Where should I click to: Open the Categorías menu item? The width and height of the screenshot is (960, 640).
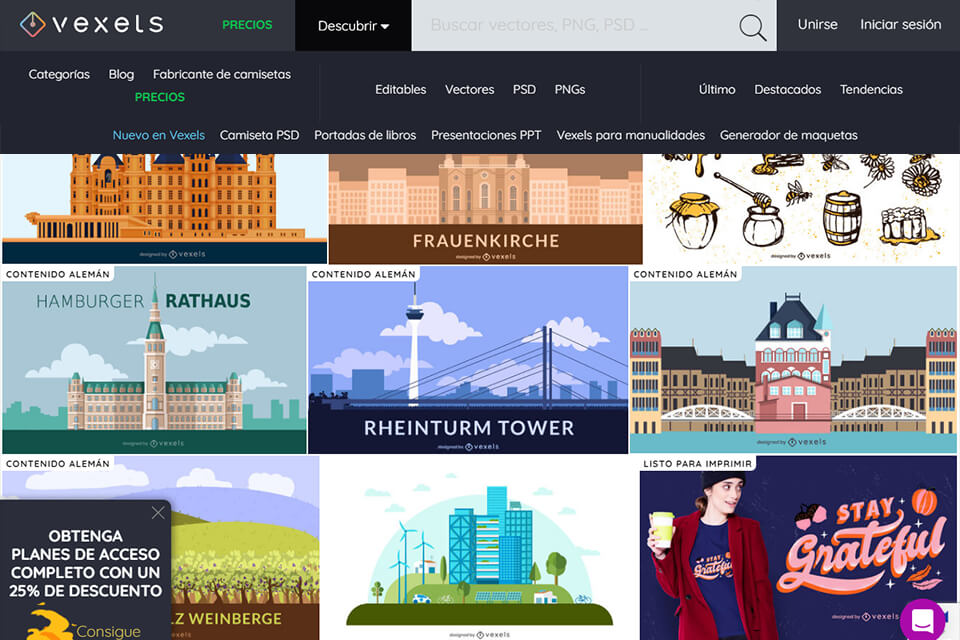(59, 74)
